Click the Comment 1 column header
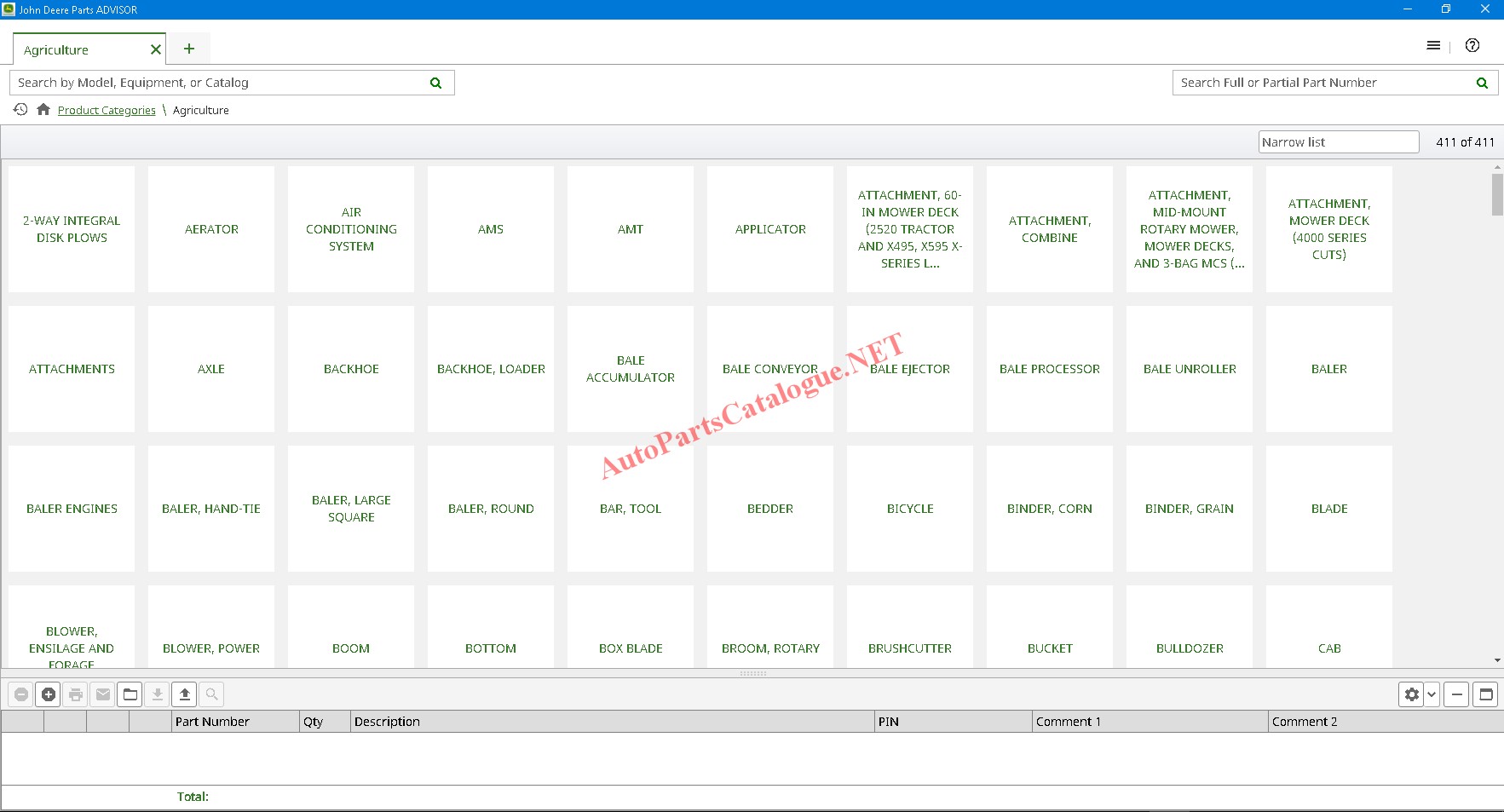Image resolution: width=1504 pixels, height=812 pixels. (1150, 722)
